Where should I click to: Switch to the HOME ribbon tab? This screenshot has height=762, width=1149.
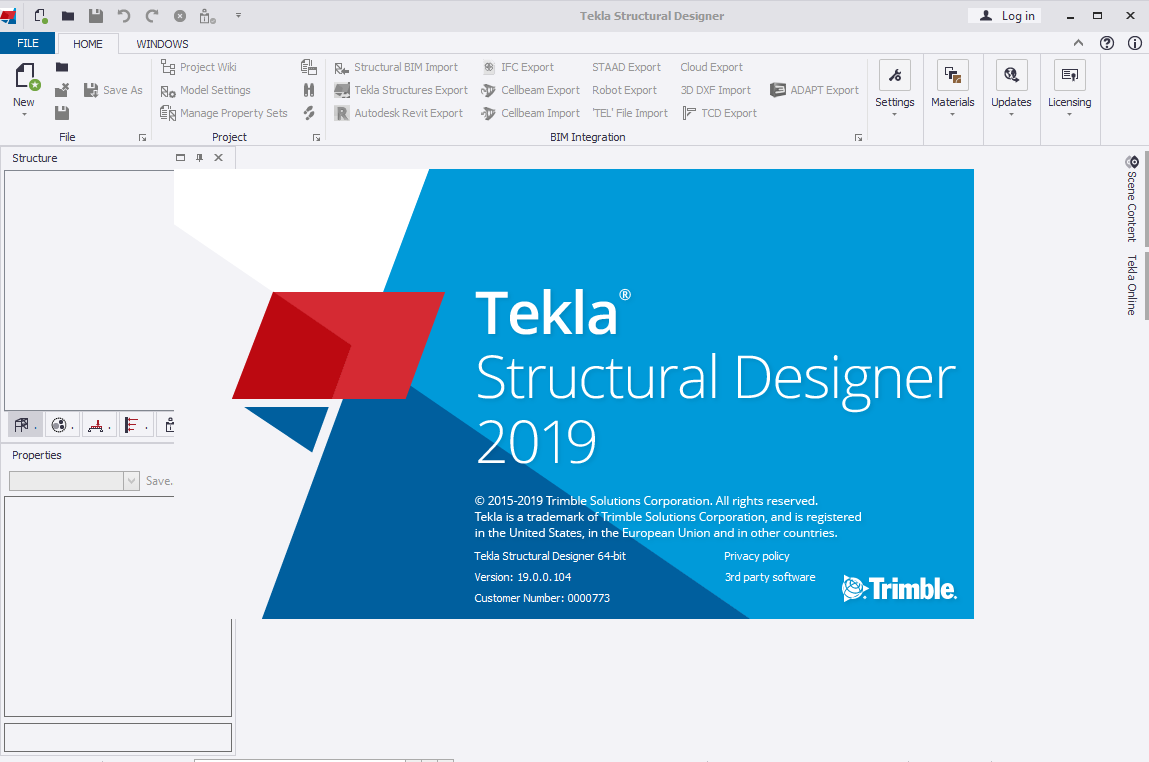click(x=88, y=44)
